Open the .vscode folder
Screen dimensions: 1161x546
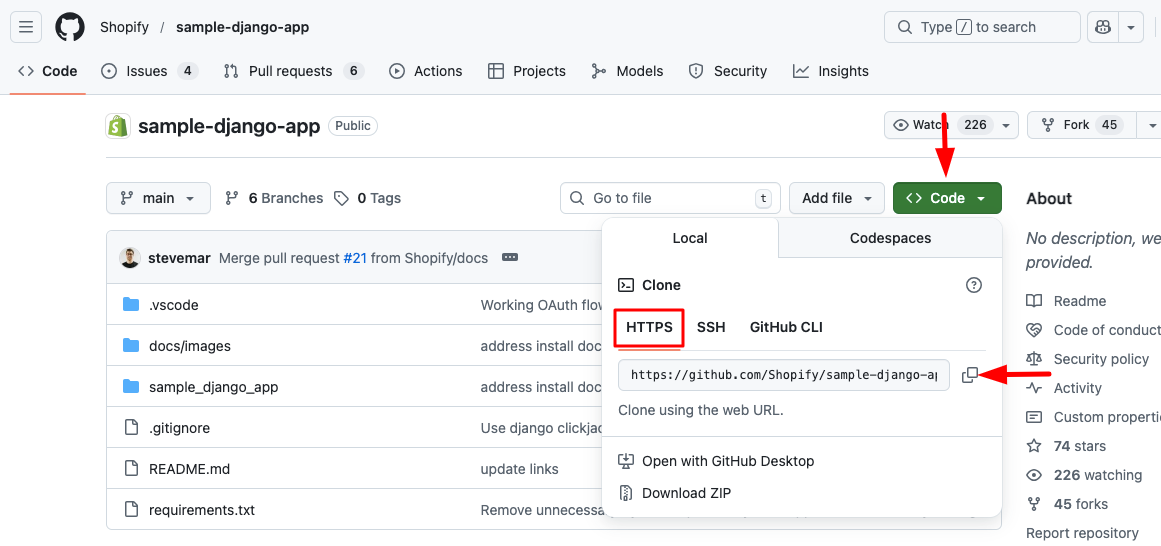173,304
